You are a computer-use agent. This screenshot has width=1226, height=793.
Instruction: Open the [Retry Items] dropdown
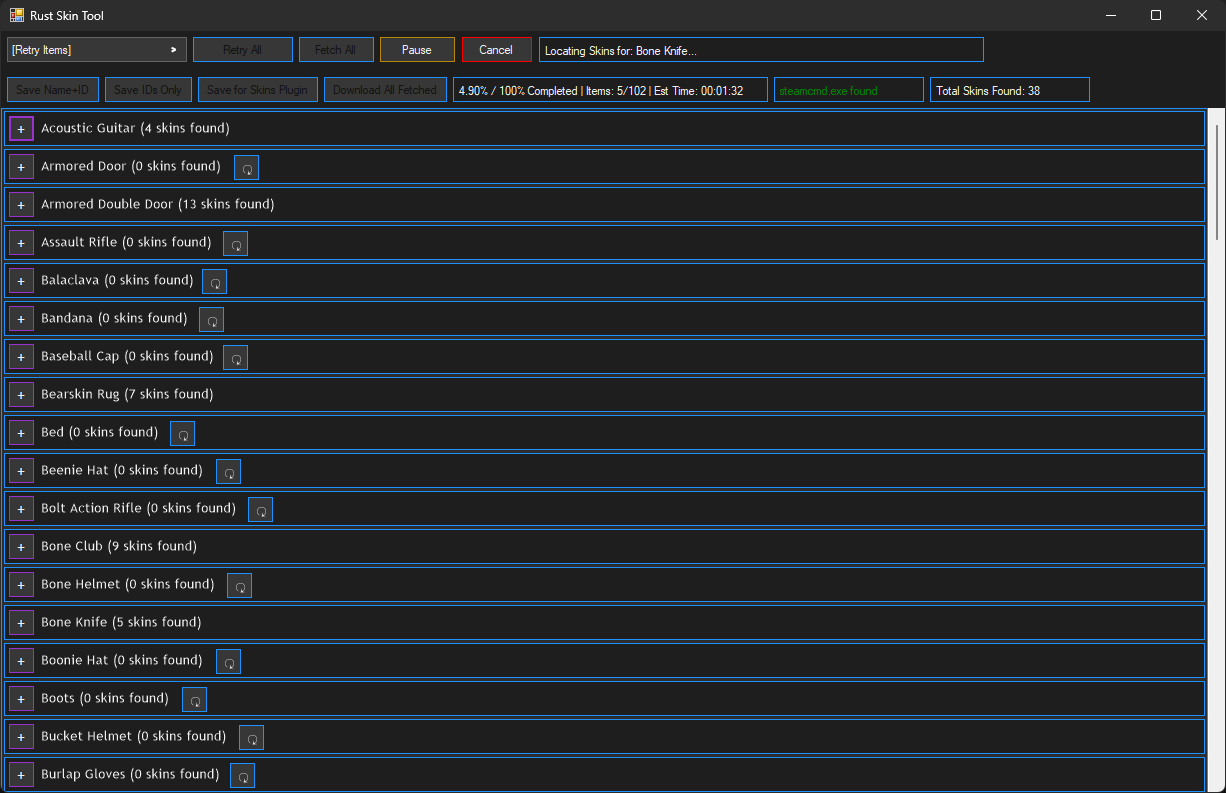[97, 50]
